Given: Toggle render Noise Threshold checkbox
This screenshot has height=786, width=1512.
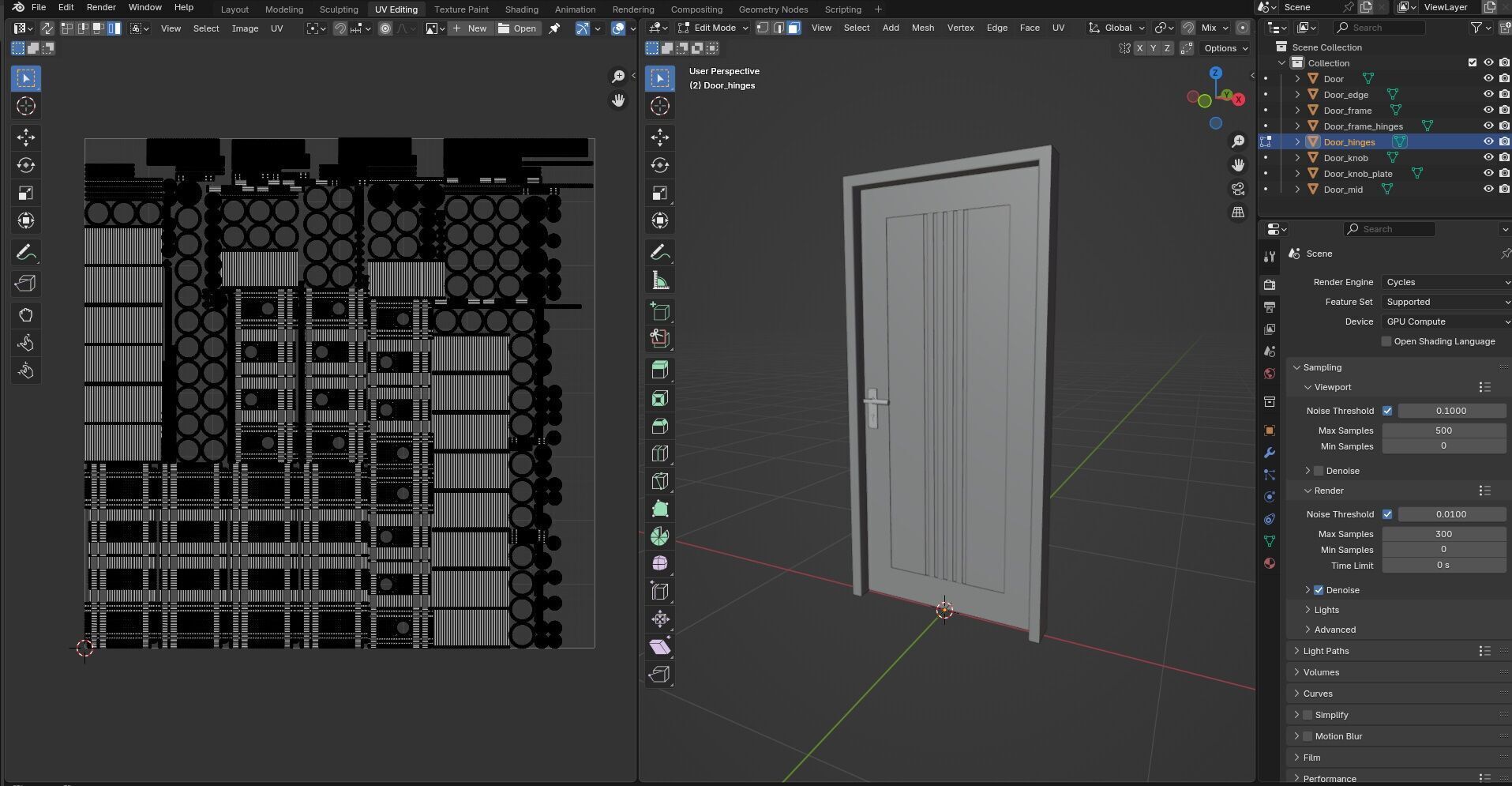Looking at the screenshot, I should [1387, 514].
